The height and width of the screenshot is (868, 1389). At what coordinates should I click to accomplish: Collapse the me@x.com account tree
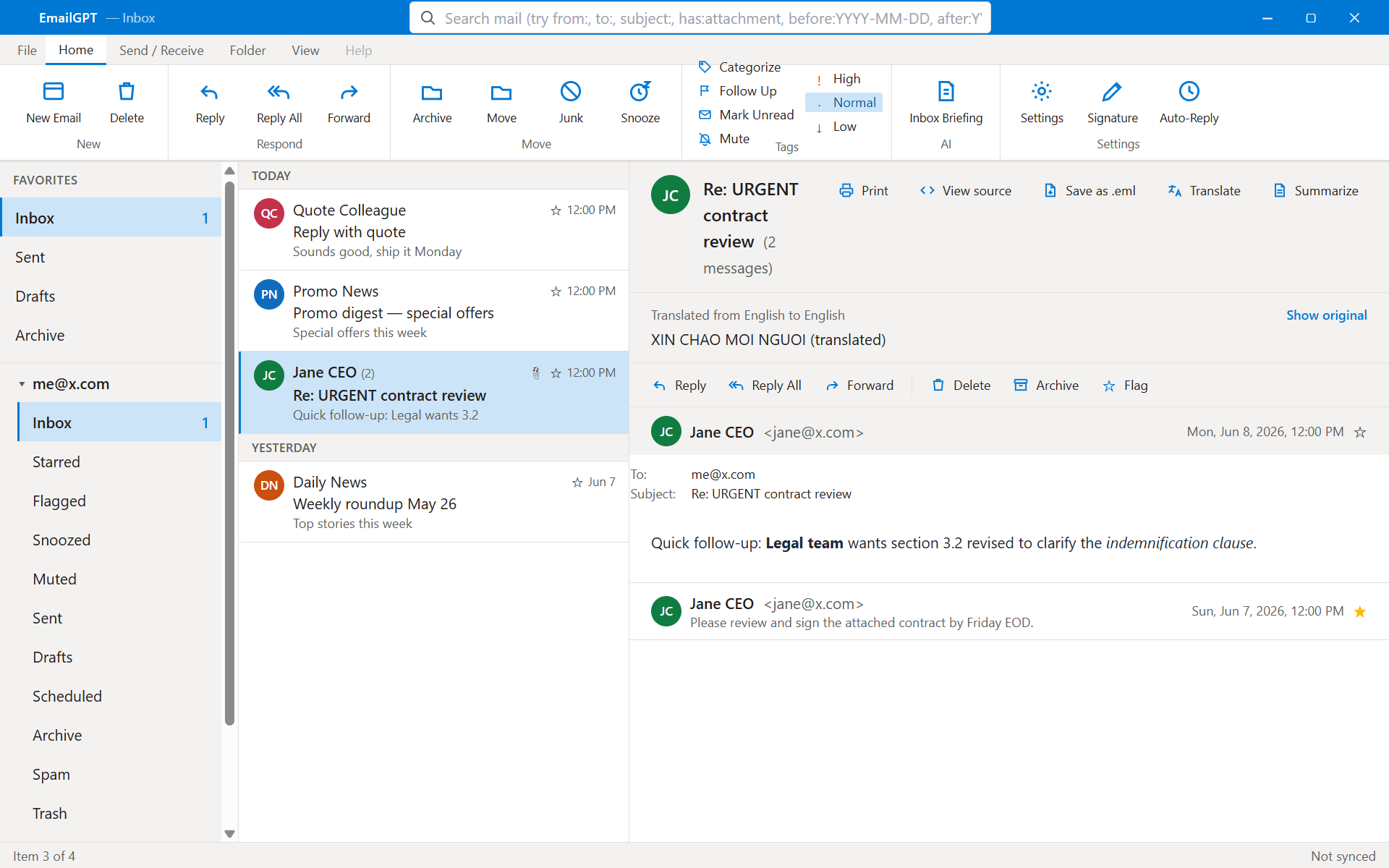(22, 384)
